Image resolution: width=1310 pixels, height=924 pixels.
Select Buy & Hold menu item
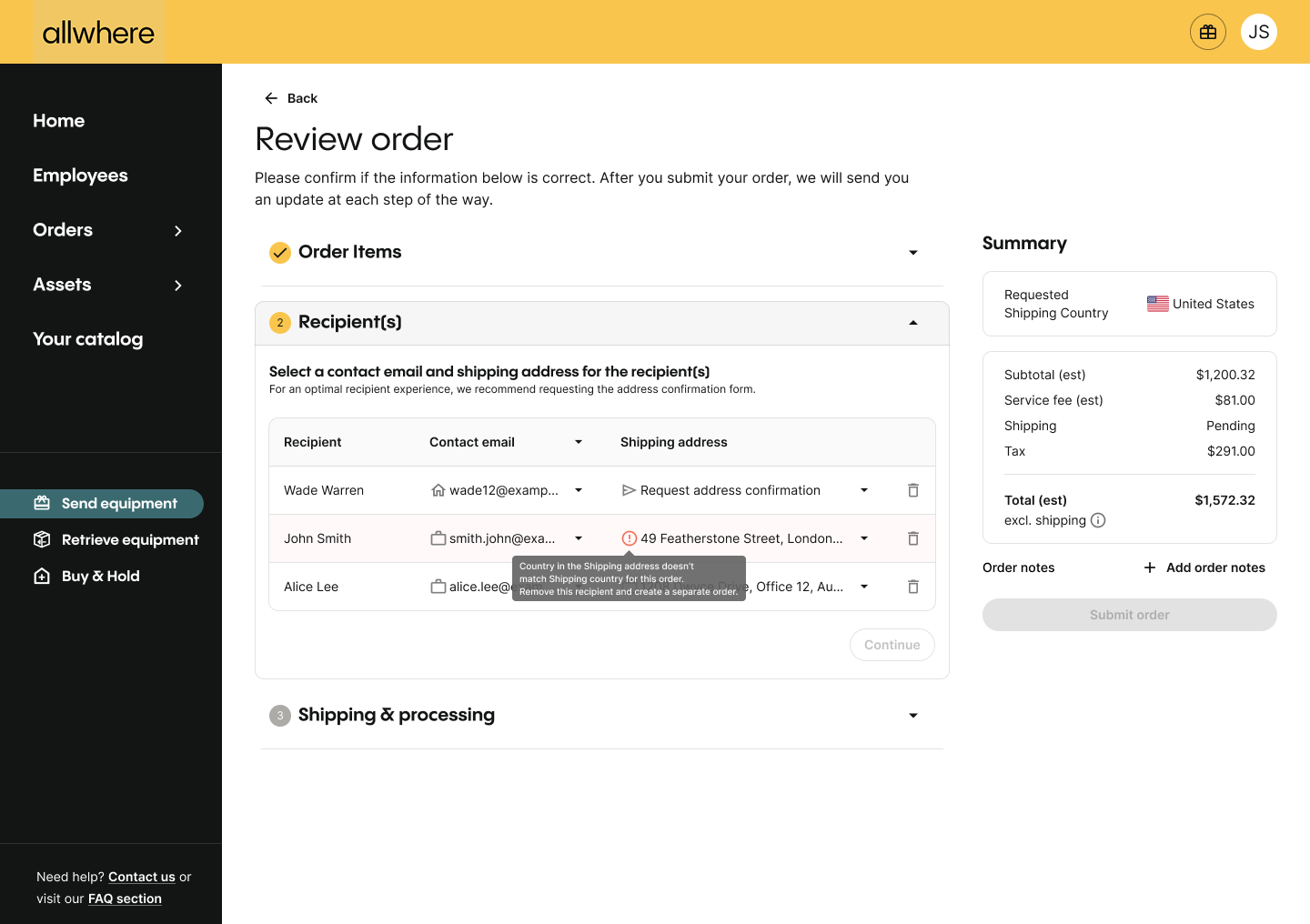tap(101, 576)
